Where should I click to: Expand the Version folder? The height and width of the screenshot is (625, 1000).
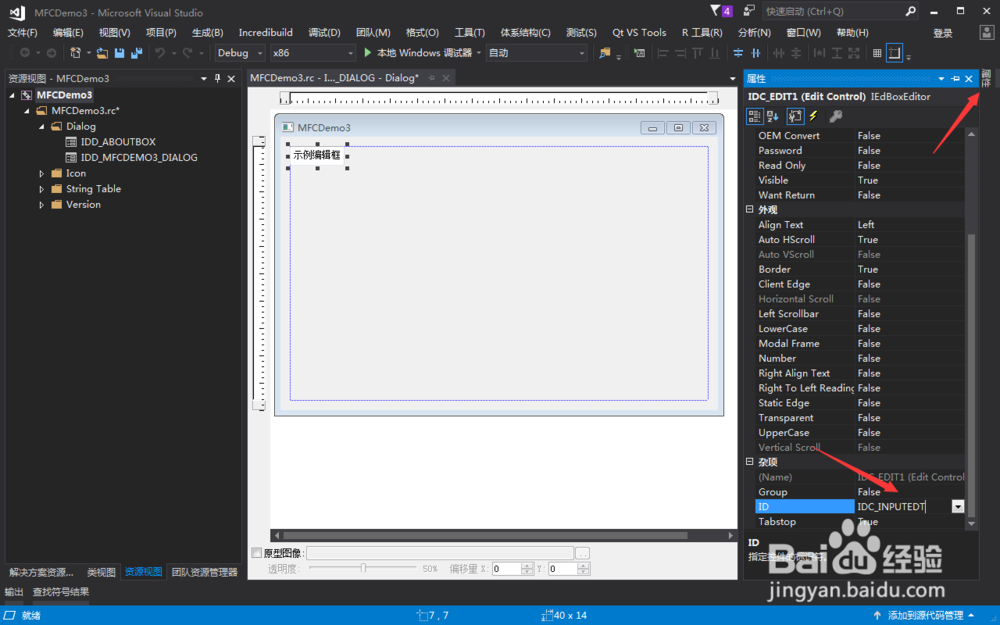tap(41, 205)
